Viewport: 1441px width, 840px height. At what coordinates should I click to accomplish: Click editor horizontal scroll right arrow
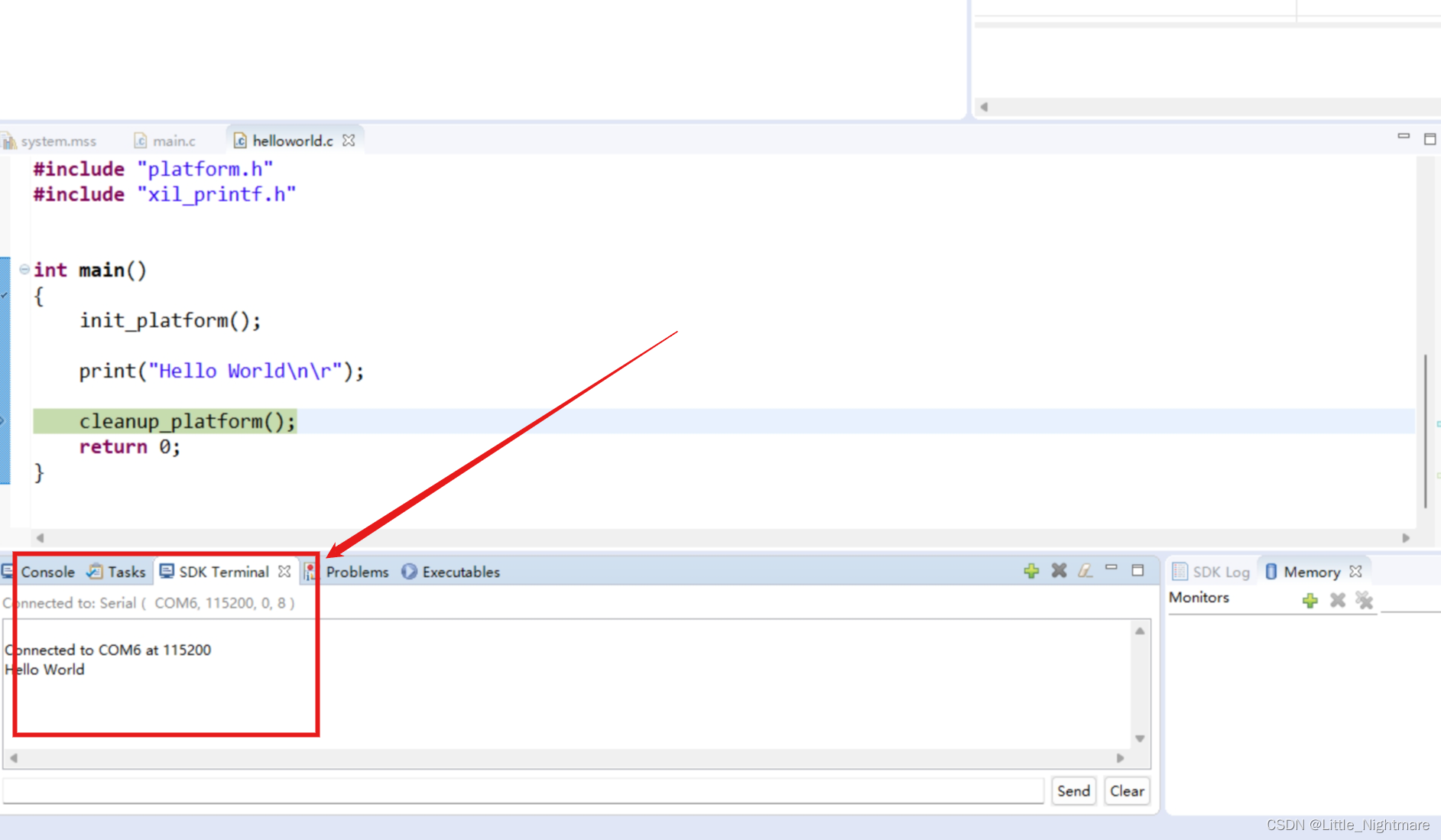pyautogui.click(x=1406, y=538)
